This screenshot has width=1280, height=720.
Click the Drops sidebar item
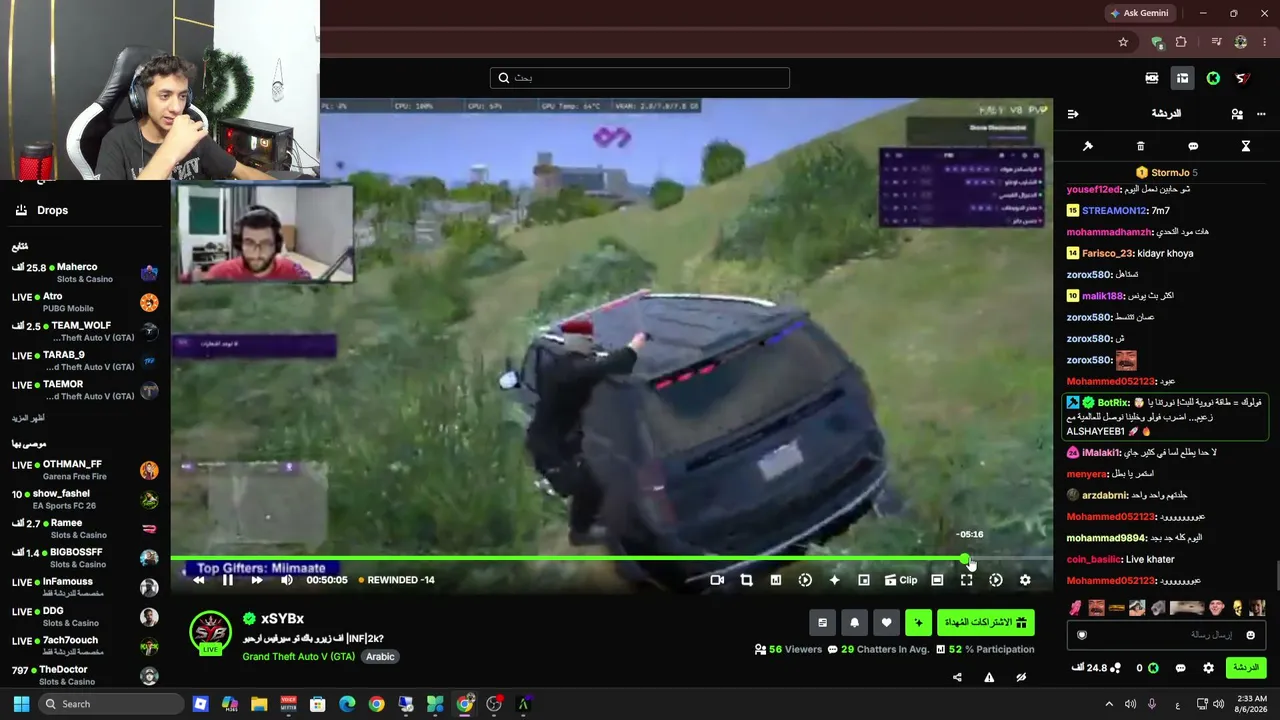[42, 210]
